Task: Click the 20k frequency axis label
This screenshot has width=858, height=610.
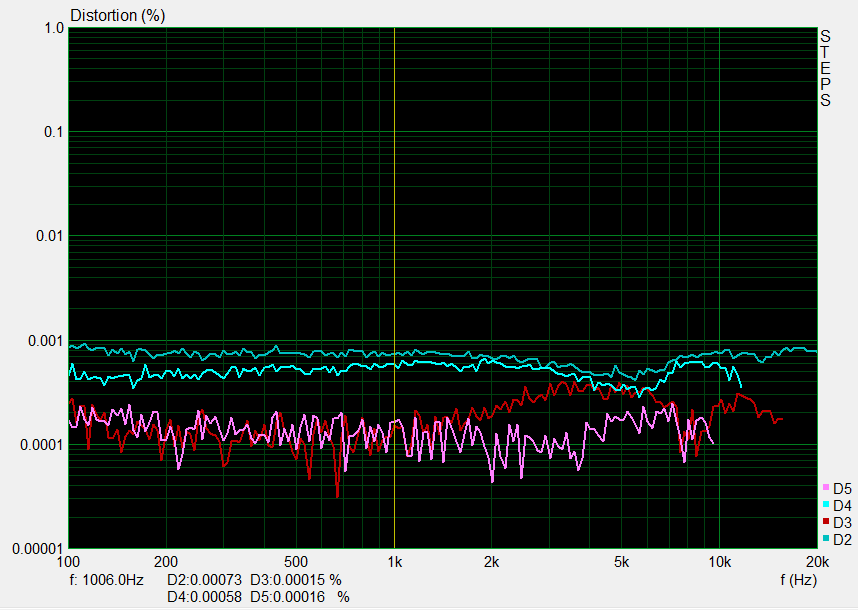Action: tap(818, 562)
